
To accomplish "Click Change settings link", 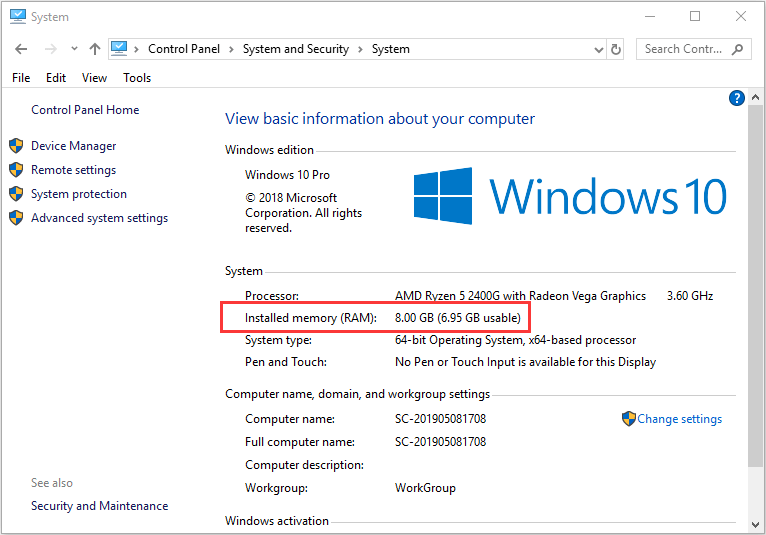I will [680, 419].
